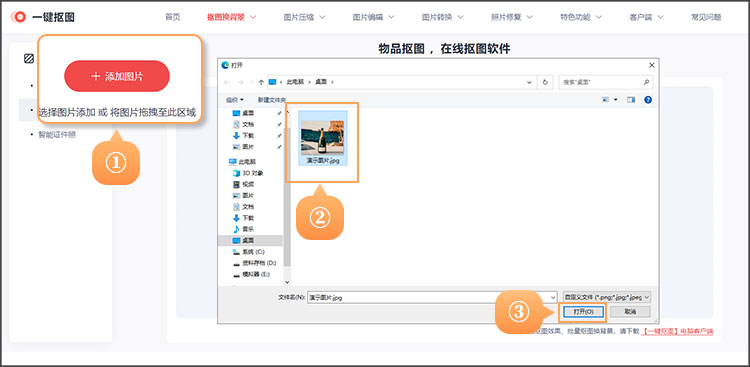Open the view options dropdown arrow
750x367 pixels.
tap(616, 100)
